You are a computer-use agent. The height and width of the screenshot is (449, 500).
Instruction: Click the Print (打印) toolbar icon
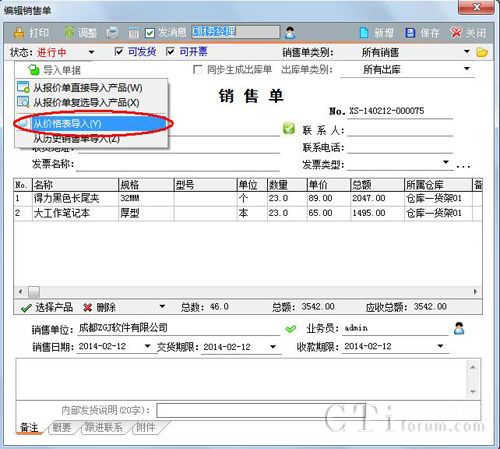tap(19, 33)
